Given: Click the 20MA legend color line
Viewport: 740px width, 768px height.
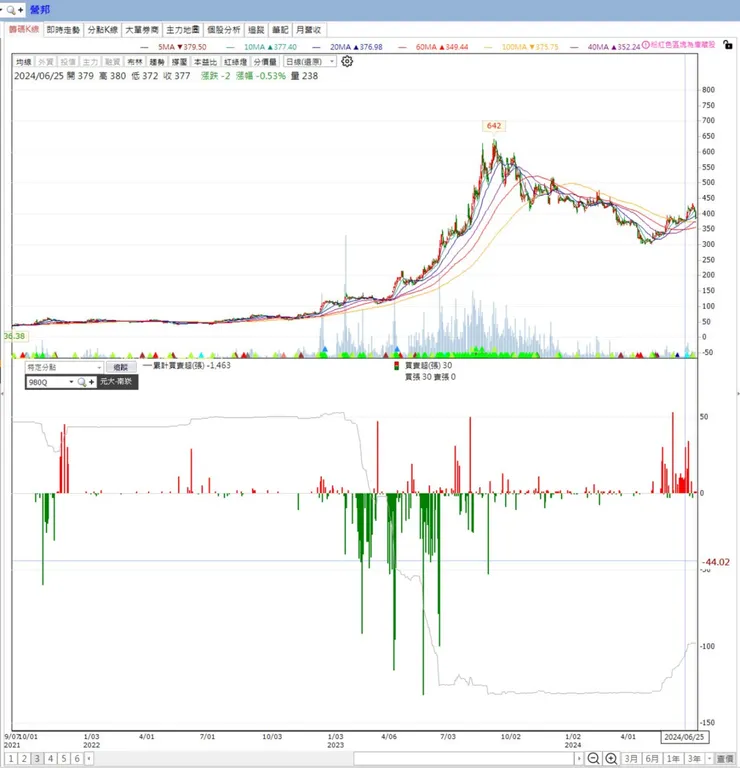Looking at the screenshot, I should (316, 48).
